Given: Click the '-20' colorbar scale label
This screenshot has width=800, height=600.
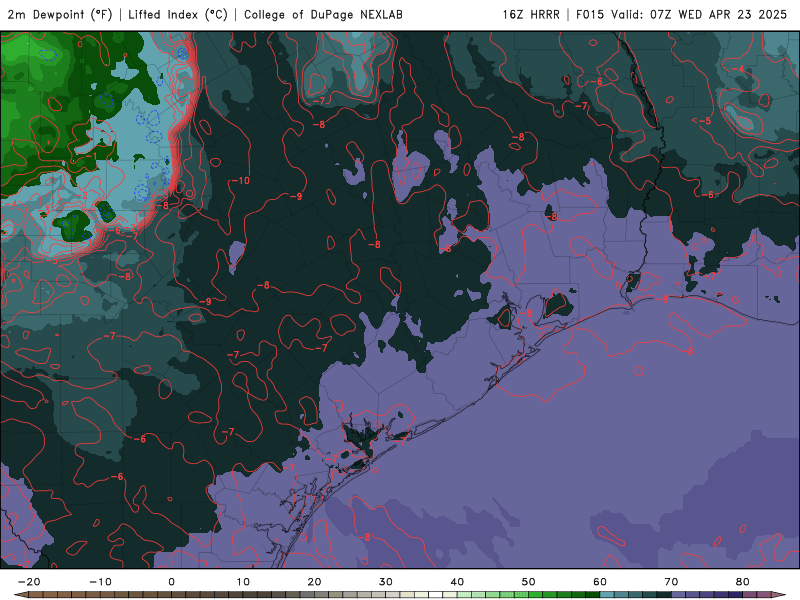Looking at the screenshot, I should pyautogui.click(x=29, y=582).
